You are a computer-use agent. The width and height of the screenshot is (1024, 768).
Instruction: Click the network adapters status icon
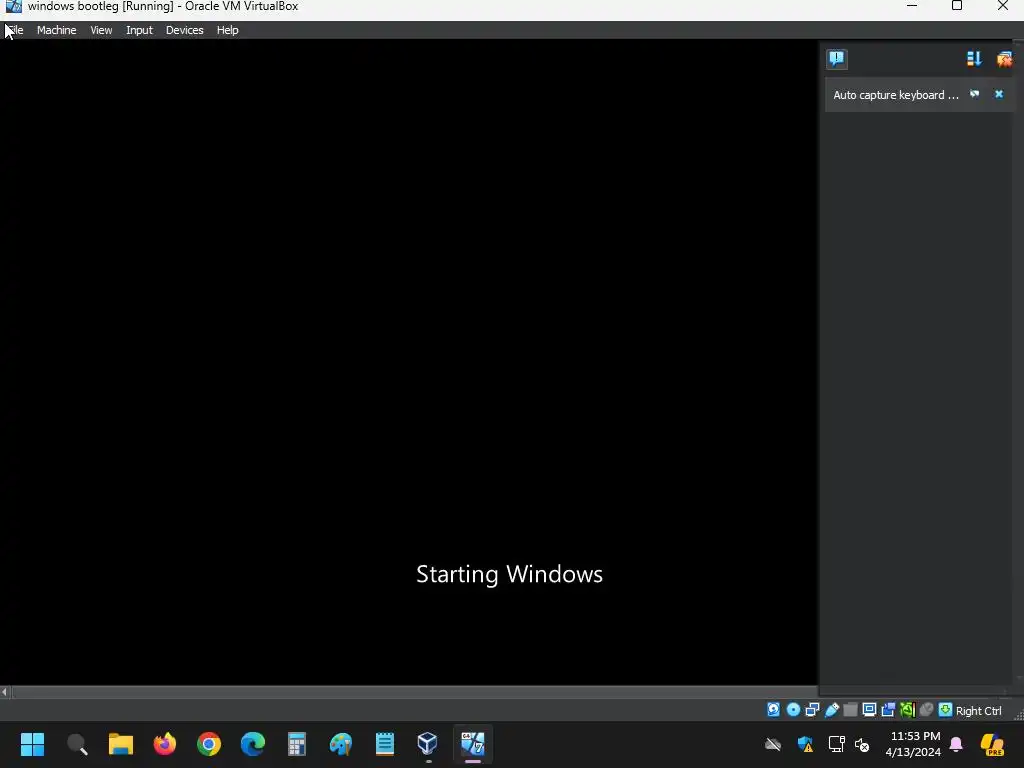pyautogui.click(x=812, y=710)
